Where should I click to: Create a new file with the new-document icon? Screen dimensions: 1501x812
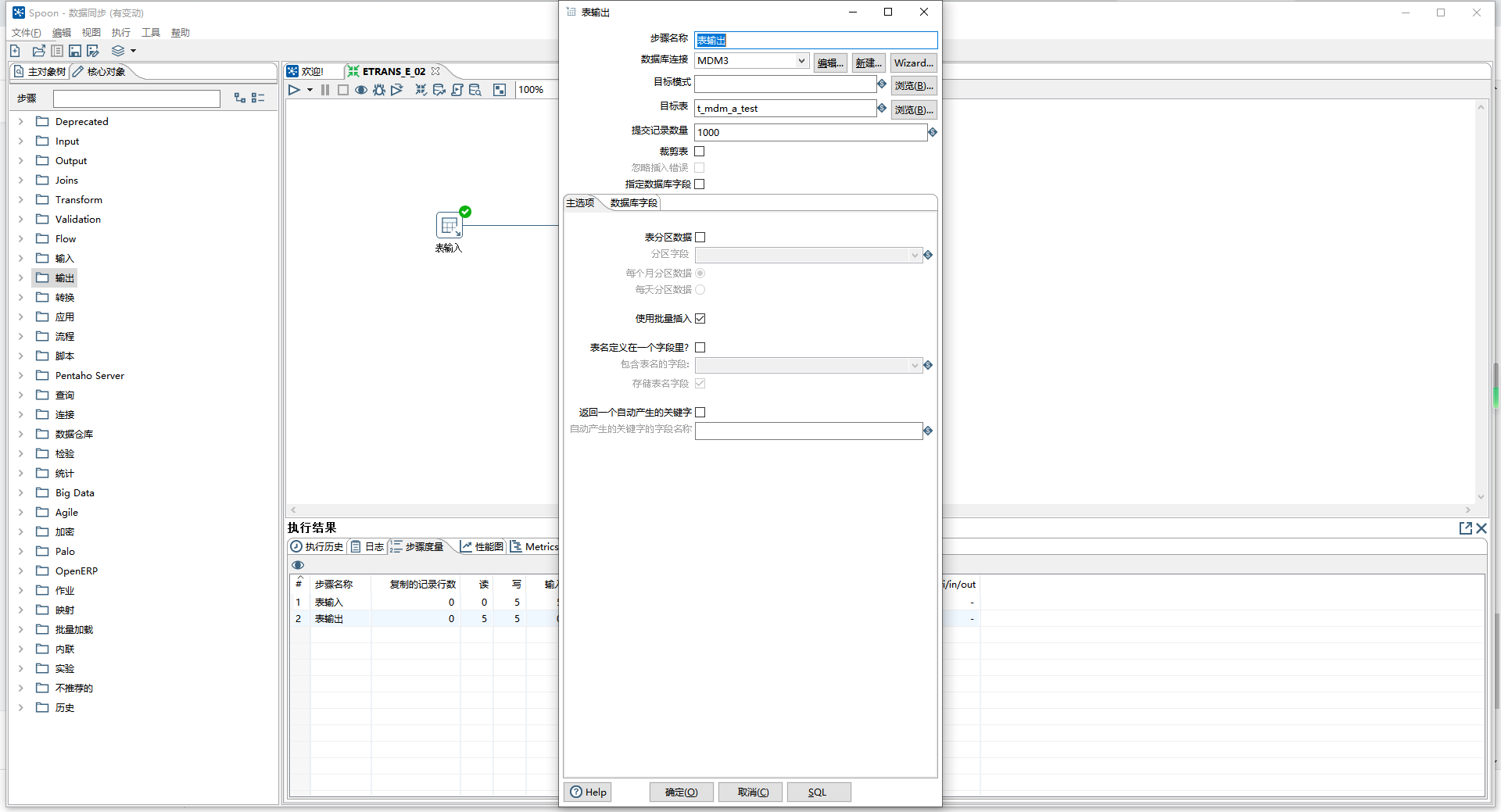point(14,50)
